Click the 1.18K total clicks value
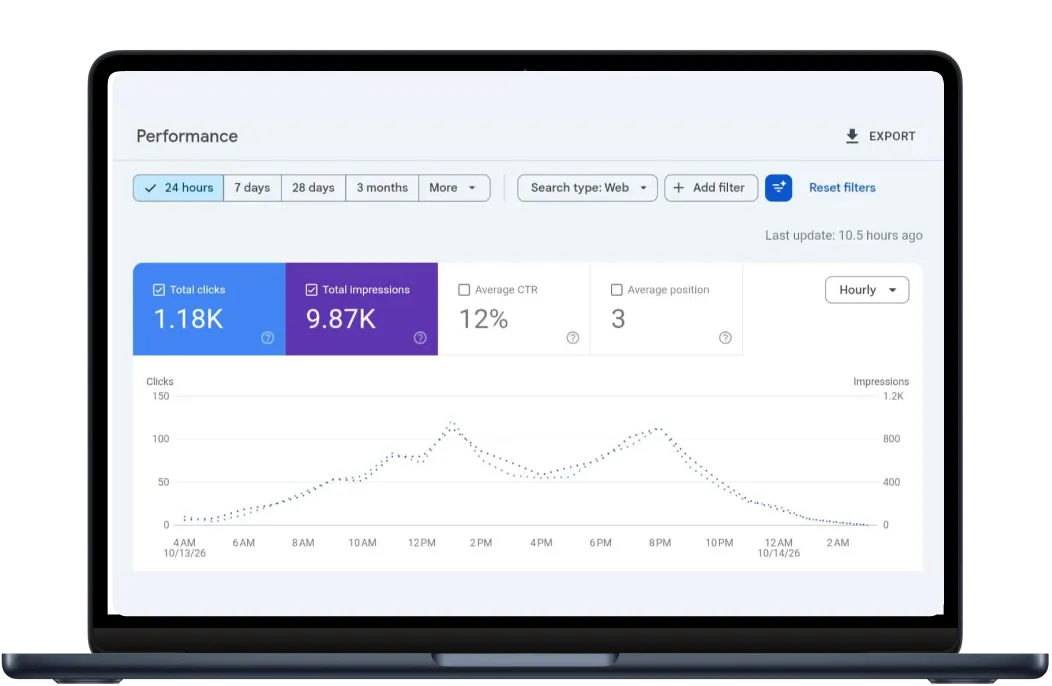This screenshot has height=686, width=1052. pos(189,319)
